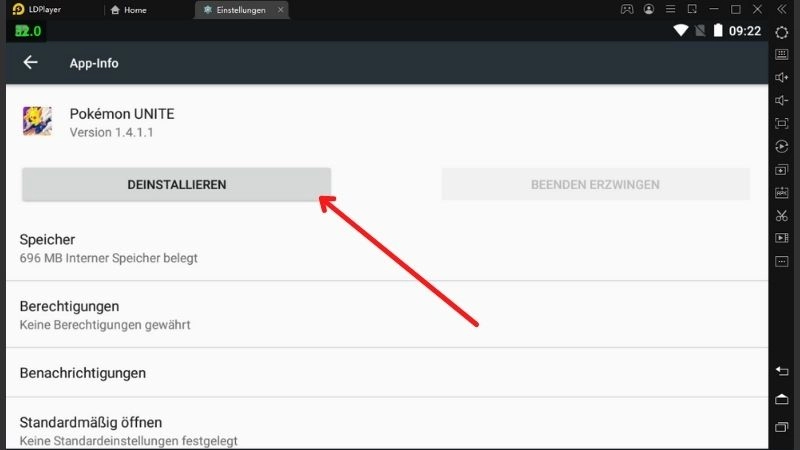Click the scissors screenshot icon
This screenshot has height=450, width=800.
(782, 215)
